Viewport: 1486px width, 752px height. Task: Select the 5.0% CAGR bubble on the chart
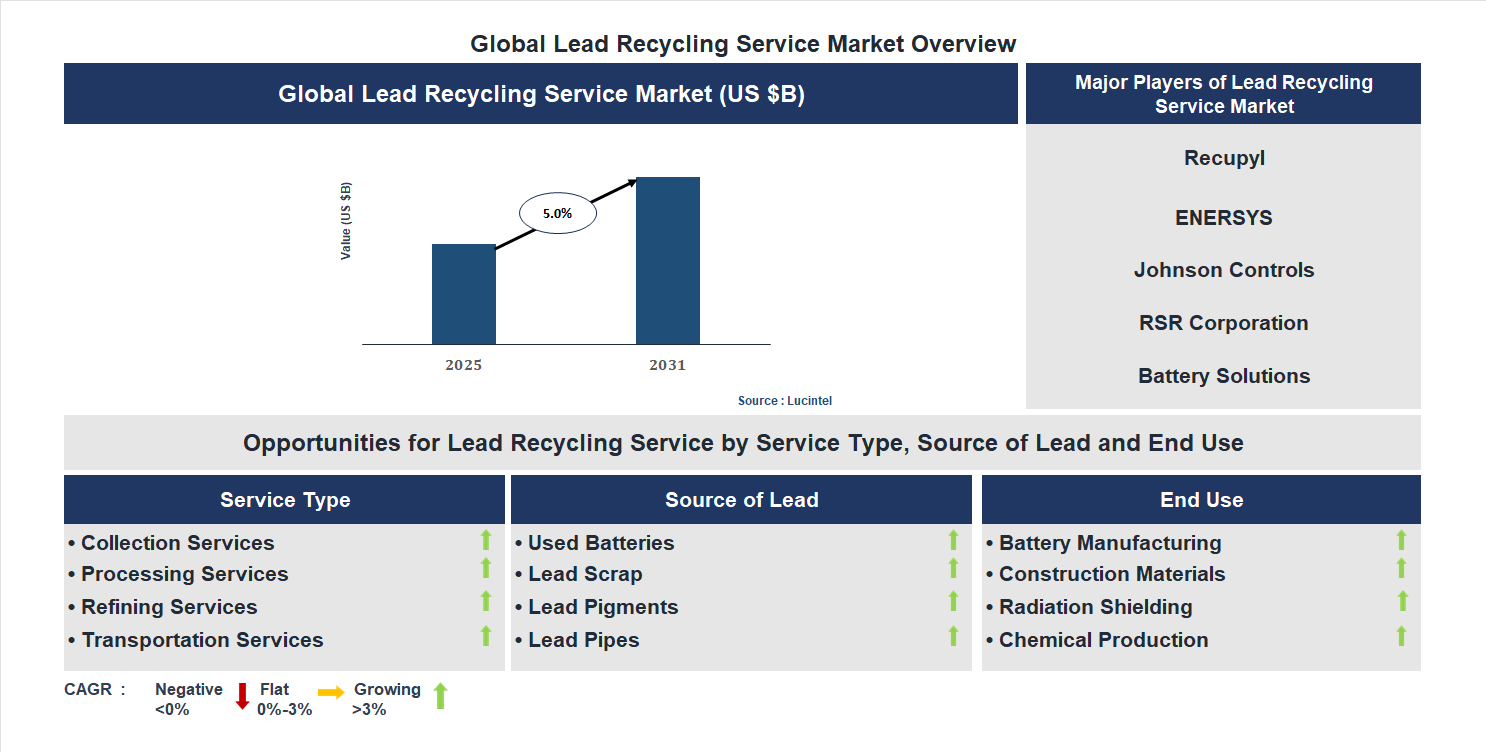pos(557,212)
